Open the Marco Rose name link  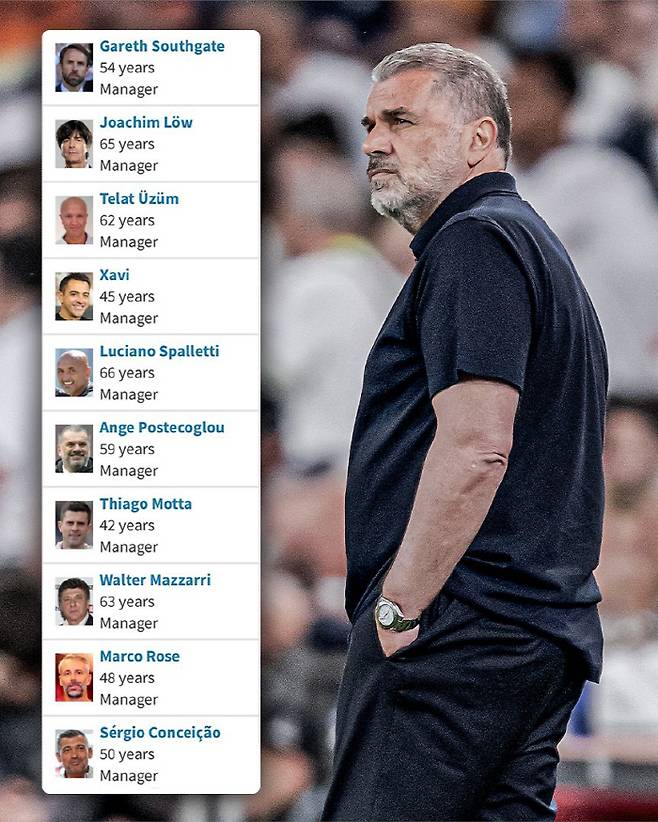[140, 656]
